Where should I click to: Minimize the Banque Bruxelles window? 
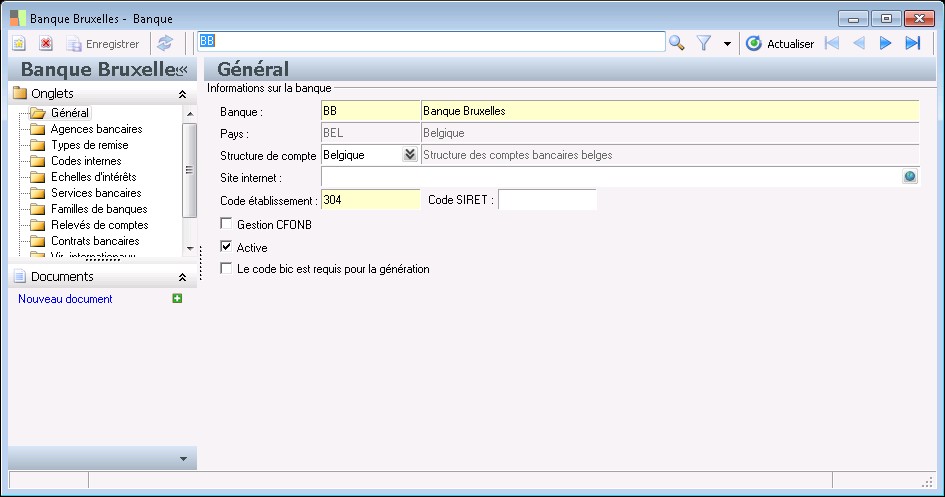(x=853, y=19)
